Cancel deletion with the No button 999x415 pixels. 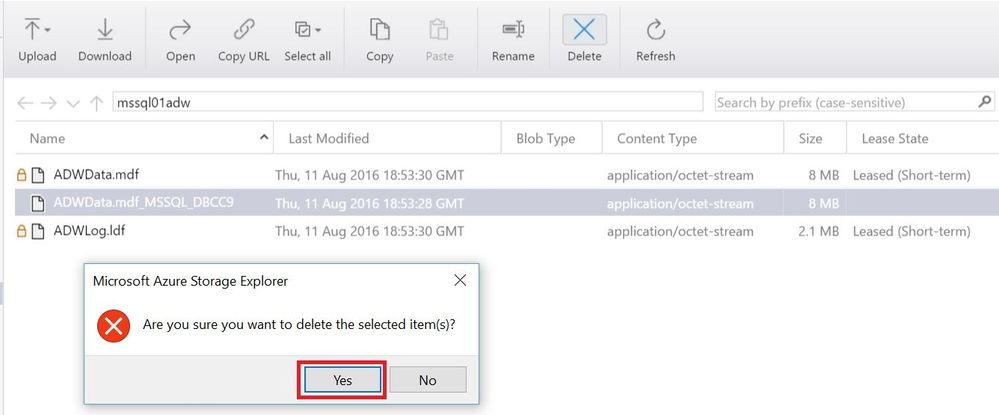(x=427, y=380)
